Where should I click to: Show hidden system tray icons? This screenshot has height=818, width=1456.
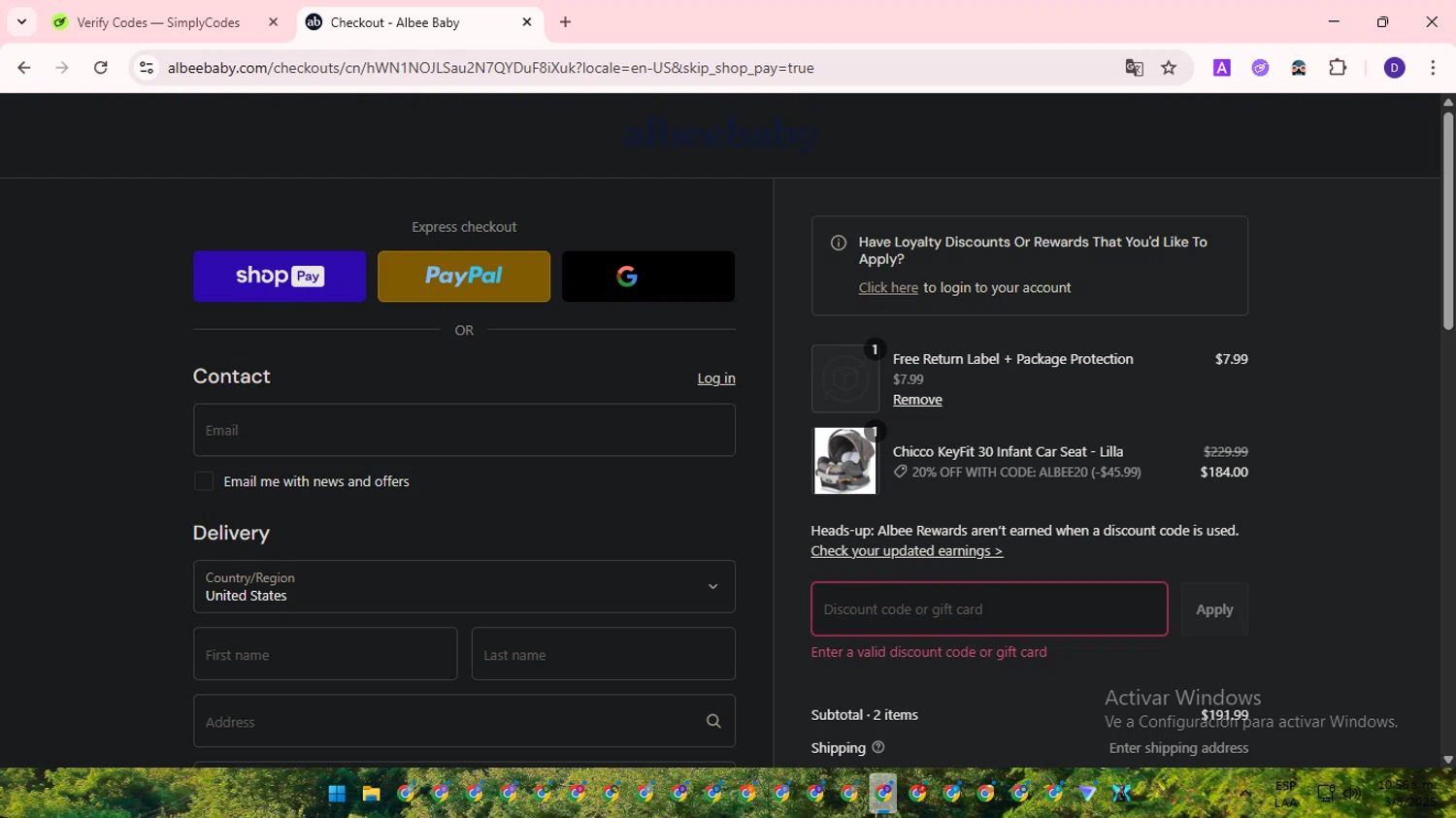(x=1244, y=794)
